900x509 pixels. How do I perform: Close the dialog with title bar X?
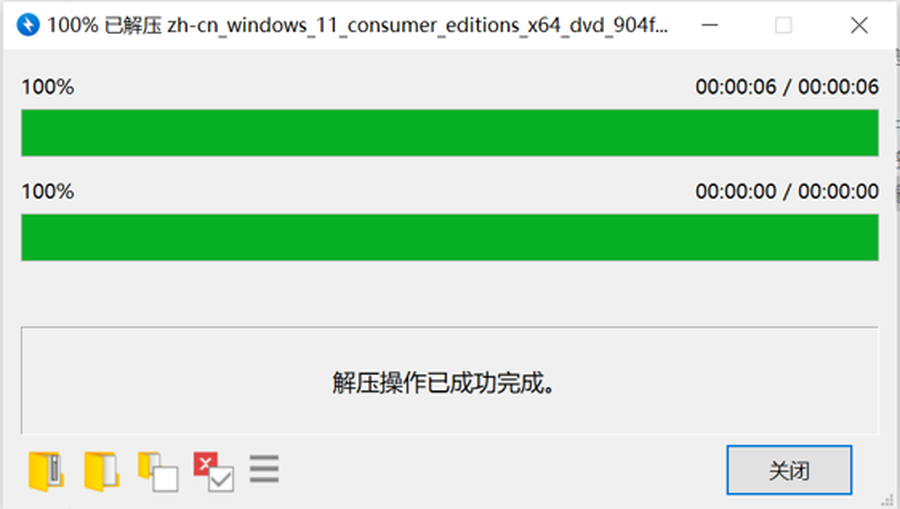tap(859, 25)
